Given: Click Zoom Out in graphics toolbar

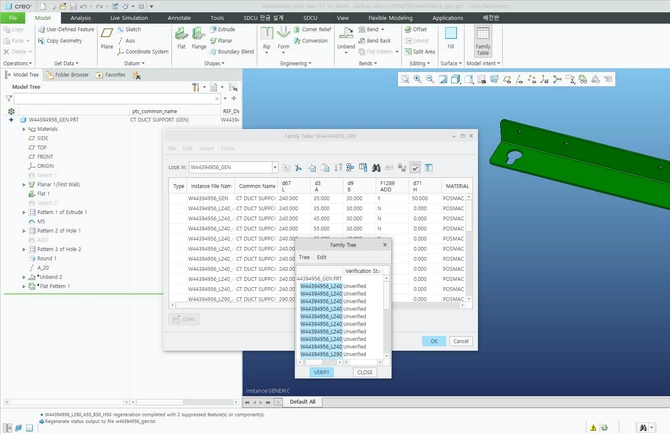Looking at the screenshot, I should pyautogui.click(x=430, y=79).
